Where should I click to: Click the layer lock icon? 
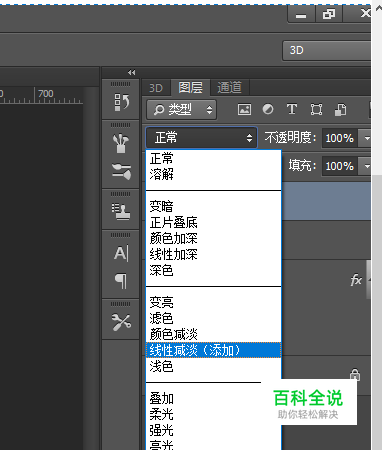355,374
